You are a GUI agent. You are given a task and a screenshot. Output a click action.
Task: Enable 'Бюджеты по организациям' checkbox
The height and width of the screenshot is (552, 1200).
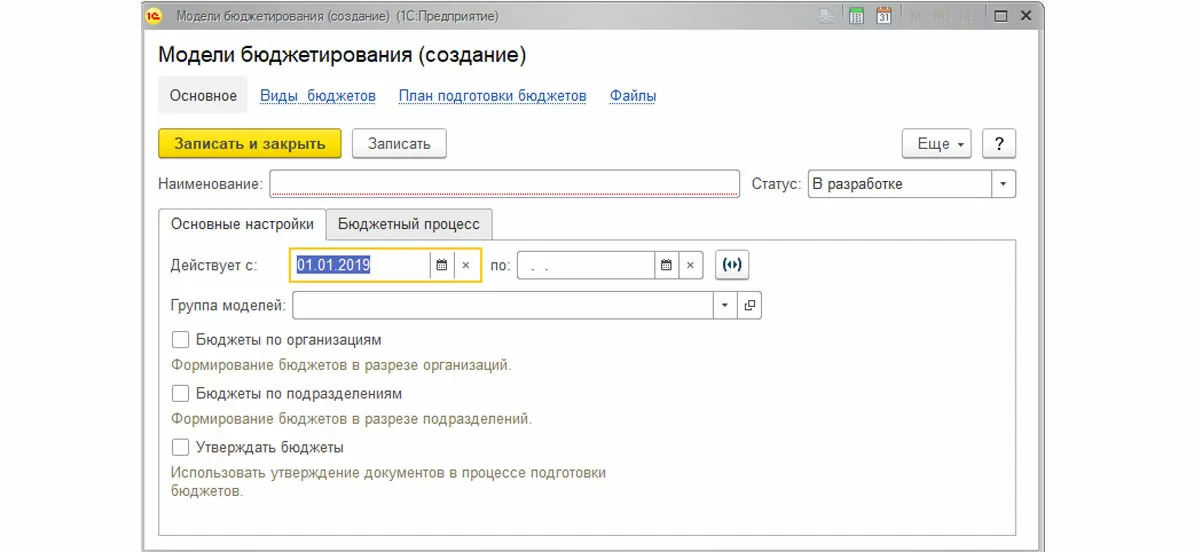pyautogui.click(x=181, y=340)
